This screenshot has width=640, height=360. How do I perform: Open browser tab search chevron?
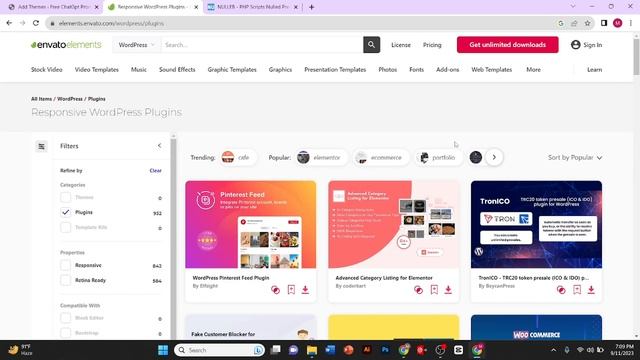coord(573,7)
